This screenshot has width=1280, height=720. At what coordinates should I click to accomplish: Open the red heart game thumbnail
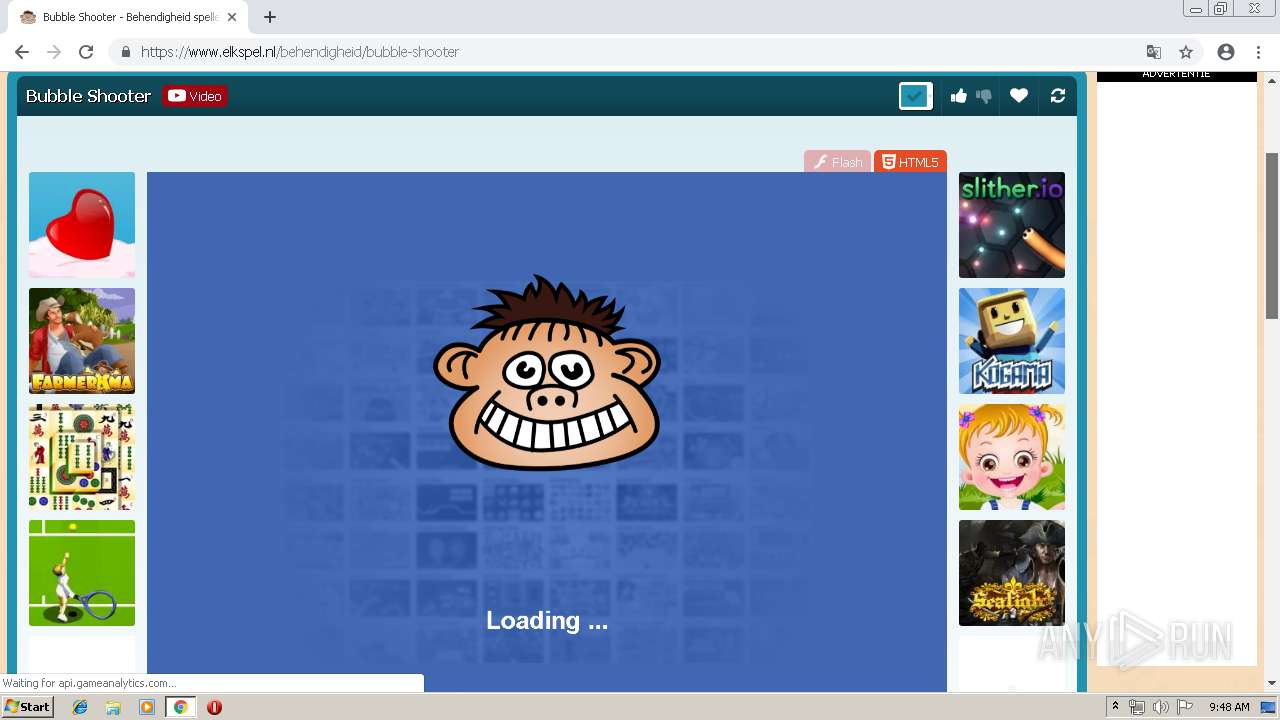pos(82,225)
